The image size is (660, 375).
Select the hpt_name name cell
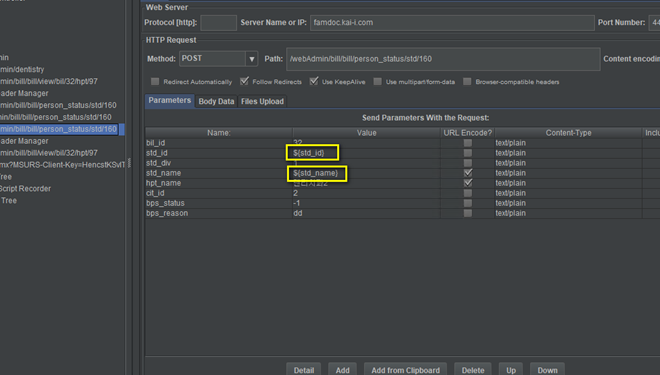pyautogui.click(x=219, y=183)
